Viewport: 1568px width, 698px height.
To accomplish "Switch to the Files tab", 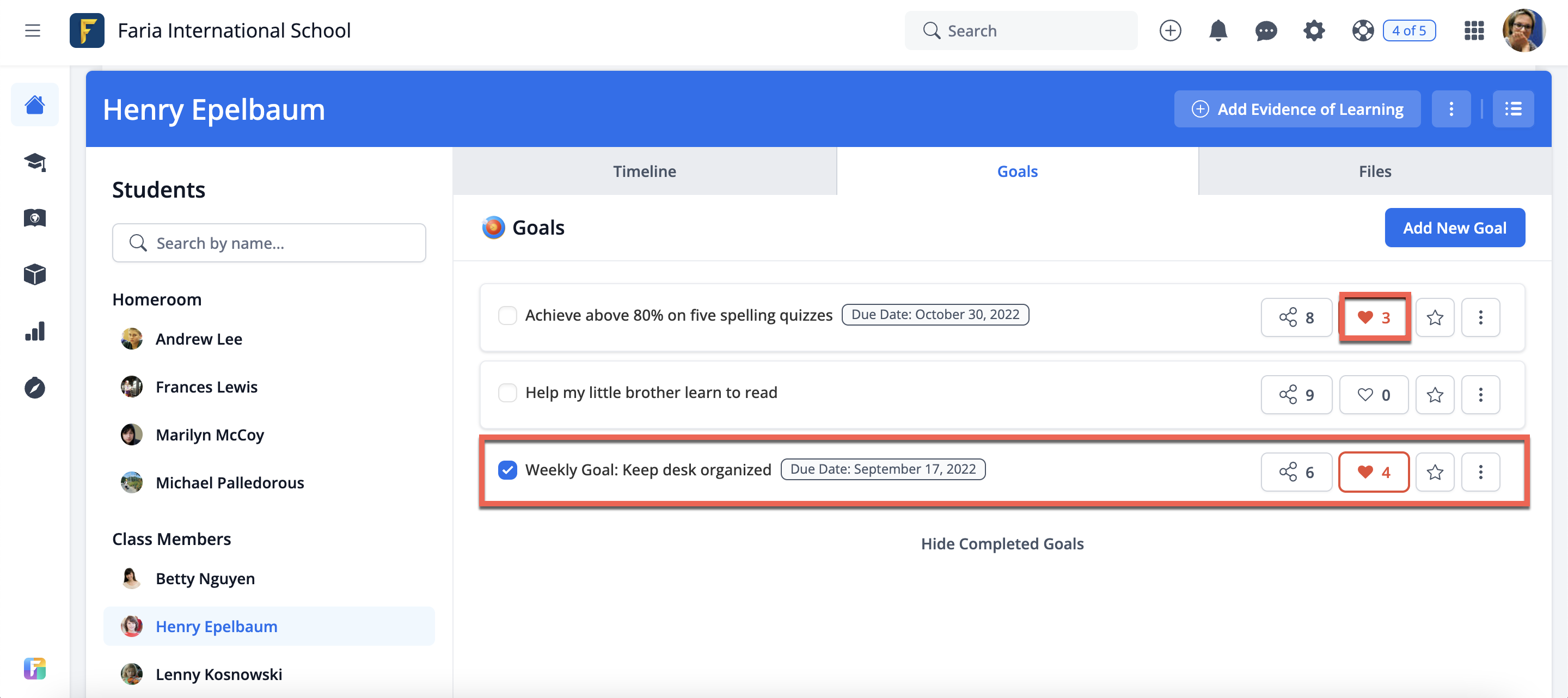I will [x=1375, y=171].
